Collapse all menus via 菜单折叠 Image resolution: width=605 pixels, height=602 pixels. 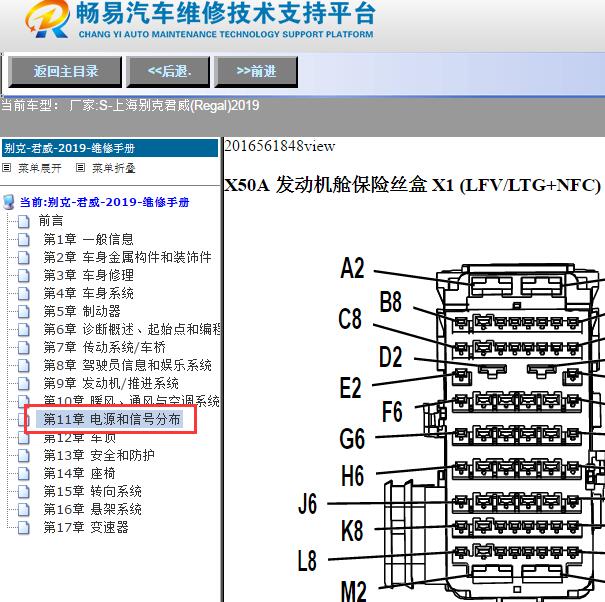coord(113,168)
